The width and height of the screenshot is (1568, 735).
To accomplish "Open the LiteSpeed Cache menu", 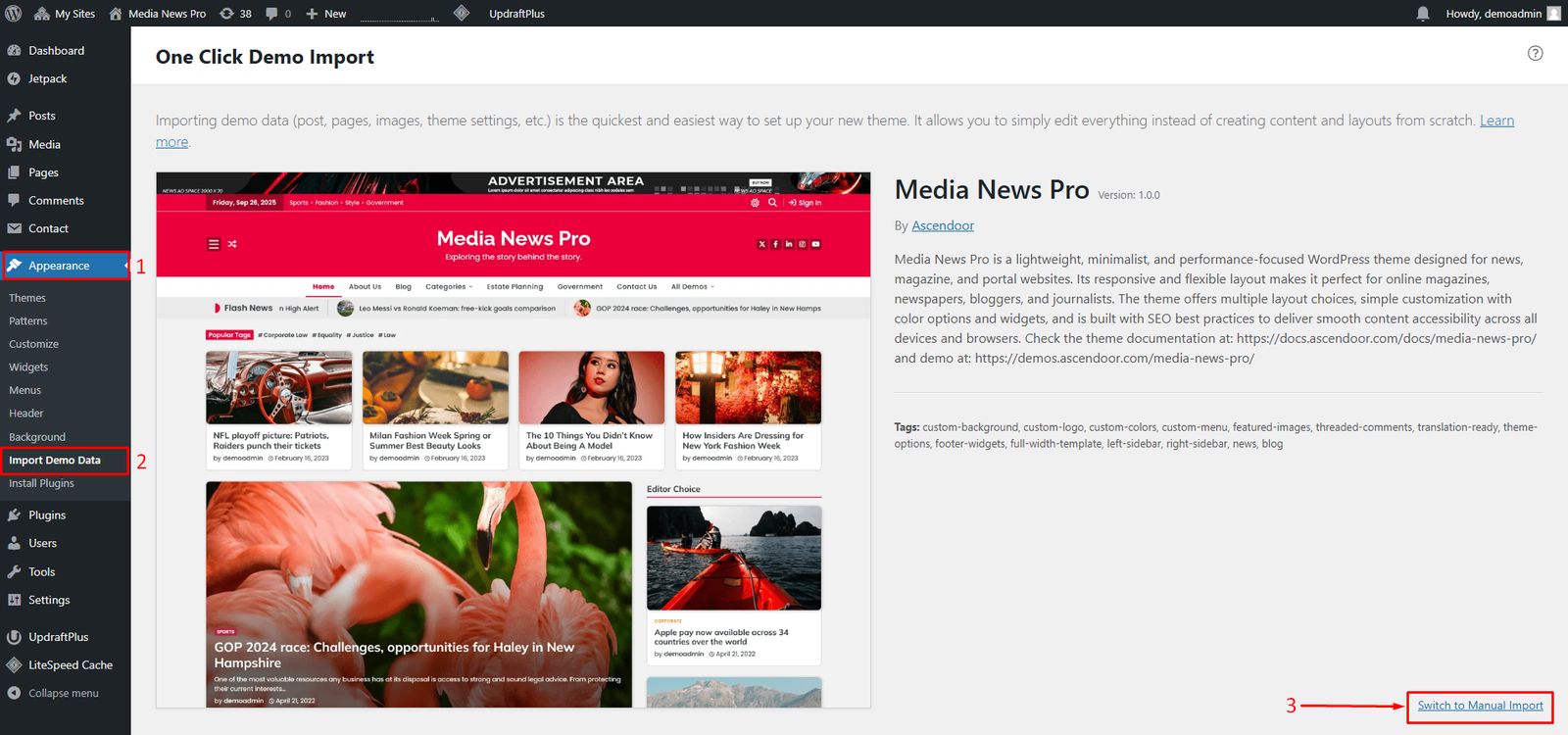I will tap(70, 665).
